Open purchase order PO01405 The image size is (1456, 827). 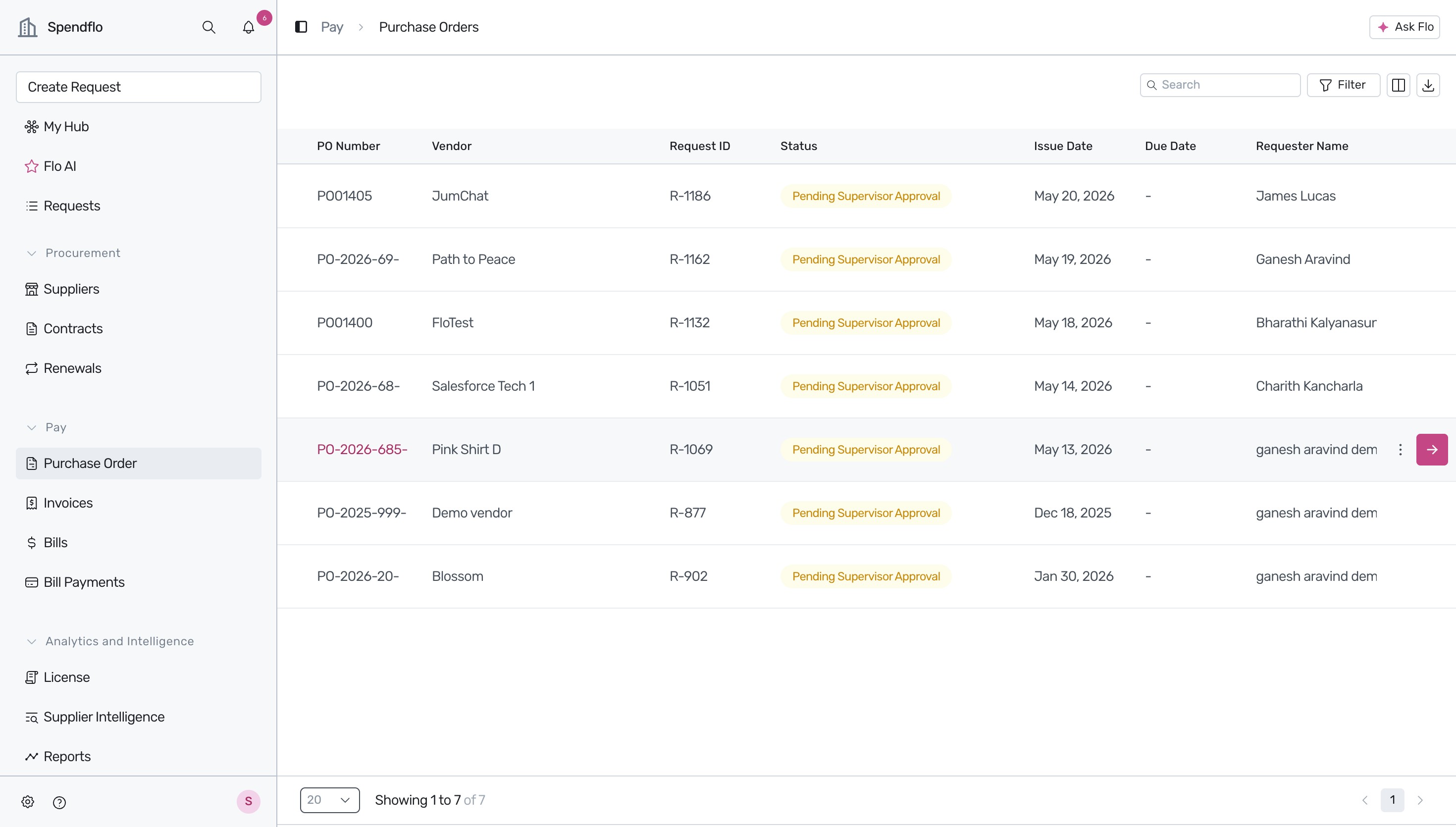[x=344, y=196]
